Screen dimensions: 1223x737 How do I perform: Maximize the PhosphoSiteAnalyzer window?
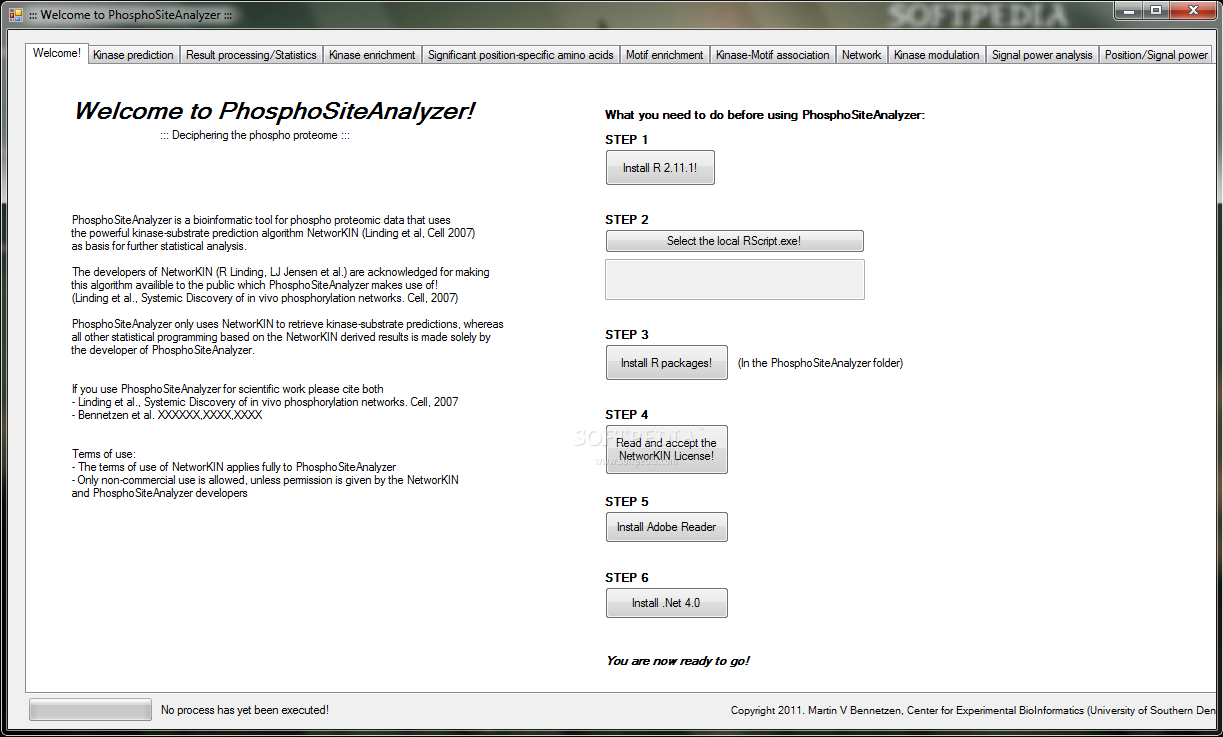1157,10
